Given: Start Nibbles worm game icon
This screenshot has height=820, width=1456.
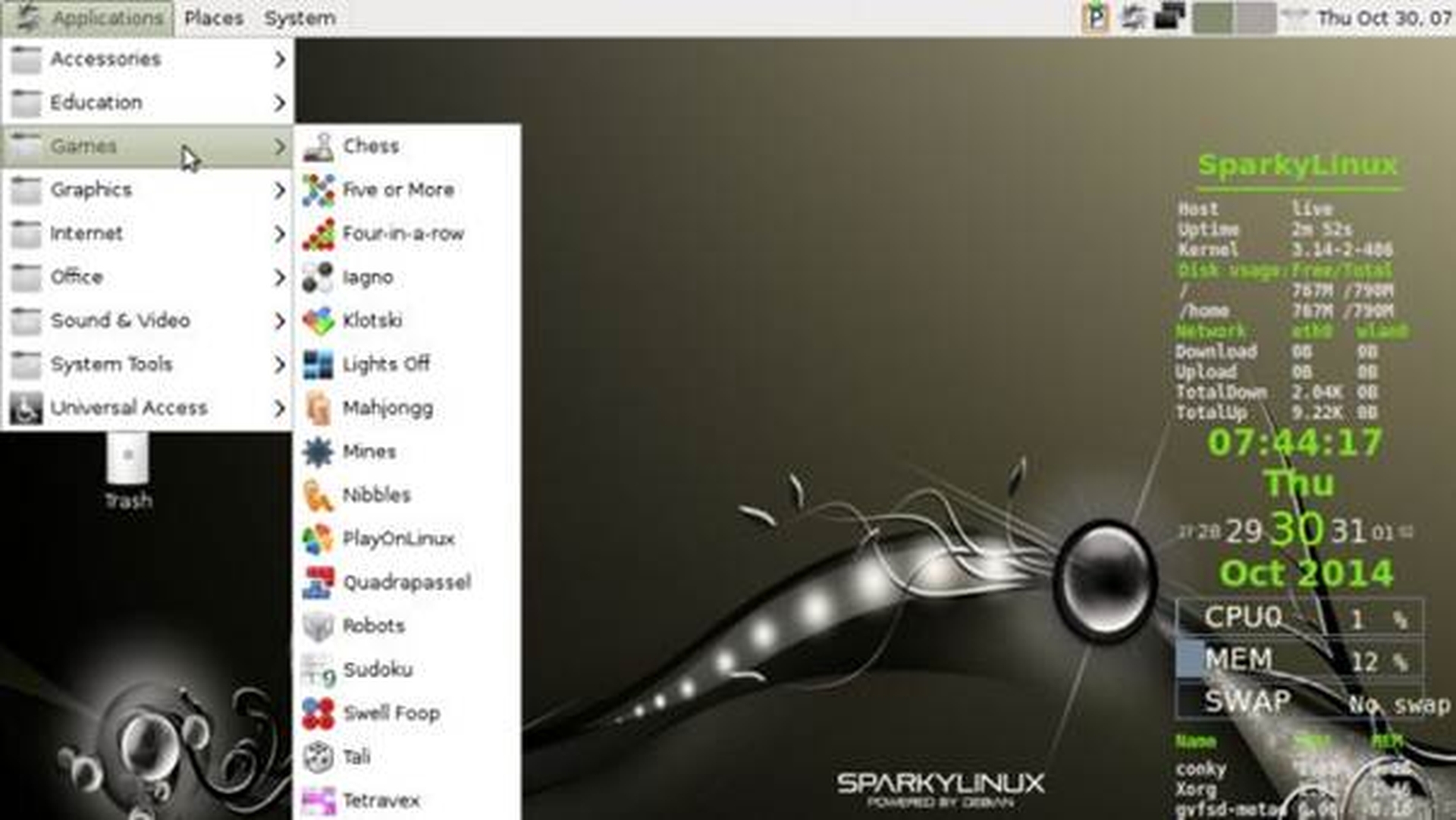Looking at the screenshot, I should pos(318,495).
